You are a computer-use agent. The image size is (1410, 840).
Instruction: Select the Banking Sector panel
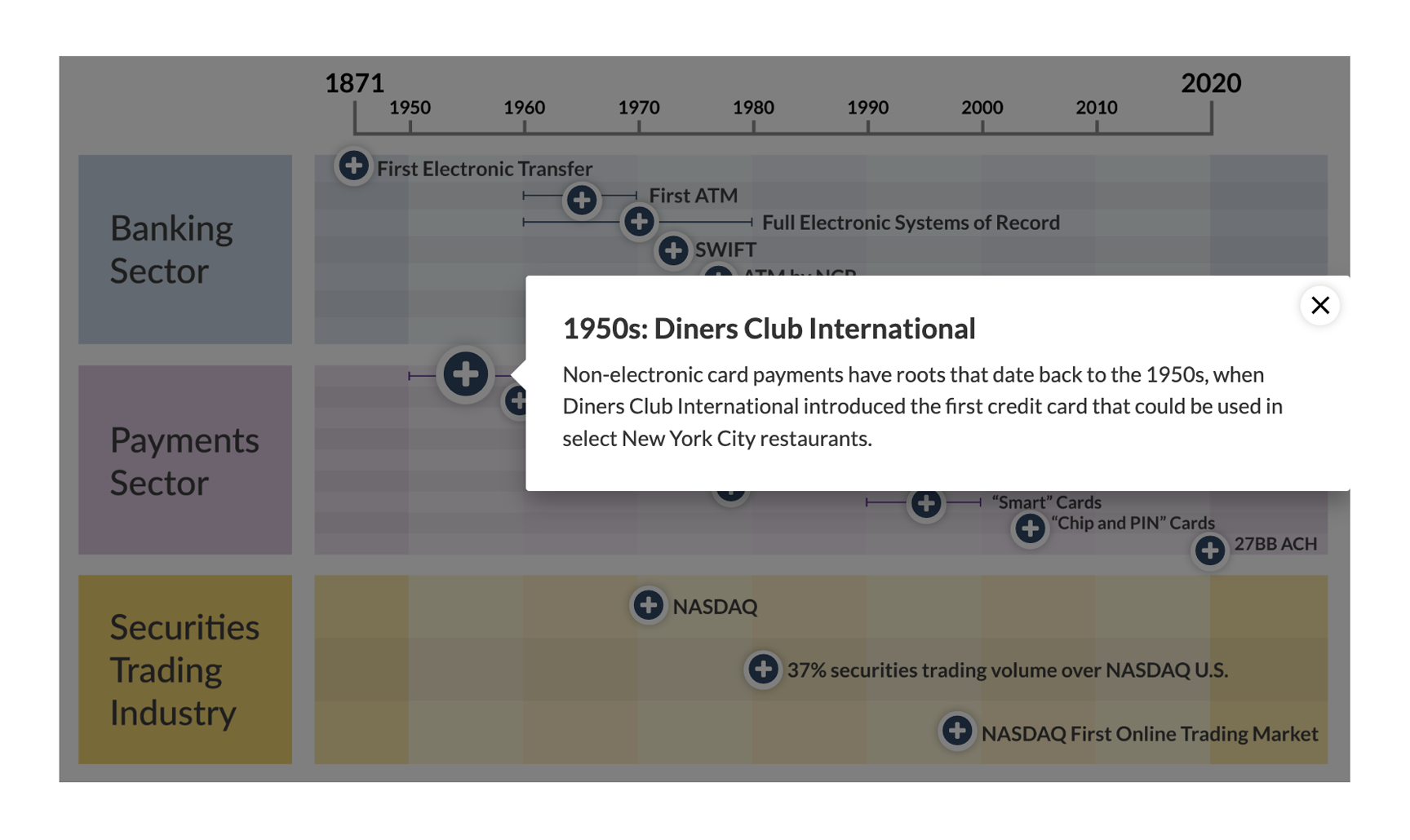(185, 250)
